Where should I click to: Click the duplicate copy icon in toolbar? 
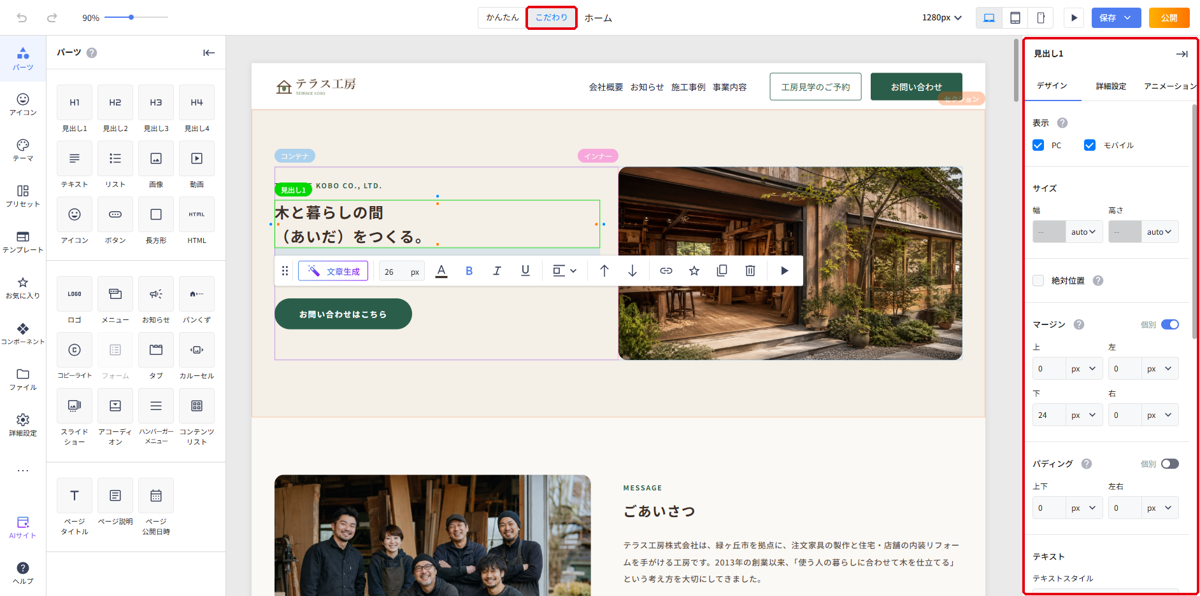tap(722, 271)
